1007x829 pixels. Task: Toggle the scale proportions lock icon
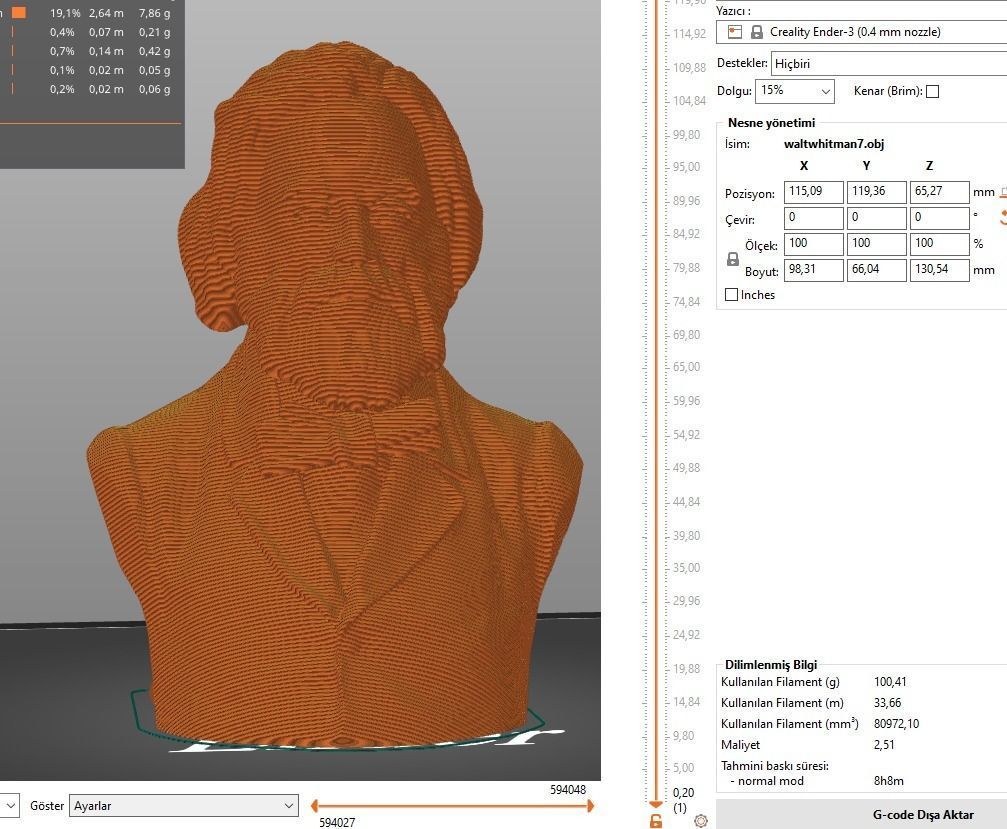[x=732, y=259]
